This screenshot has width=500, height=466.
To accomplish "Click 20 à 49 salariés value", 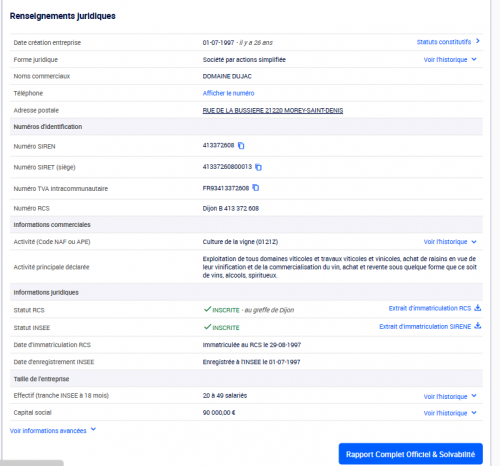I will pyautogui.click(x=225, y=396).
